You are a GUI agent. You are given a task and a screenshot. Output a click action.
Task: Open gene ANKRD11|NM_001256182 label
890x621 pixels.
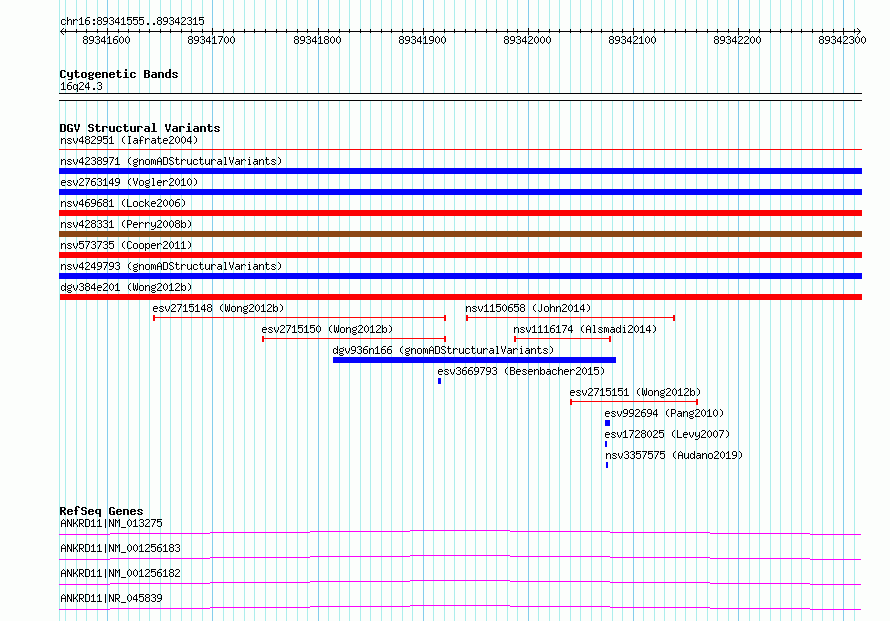pyautogui.click(x=120, y=573)
